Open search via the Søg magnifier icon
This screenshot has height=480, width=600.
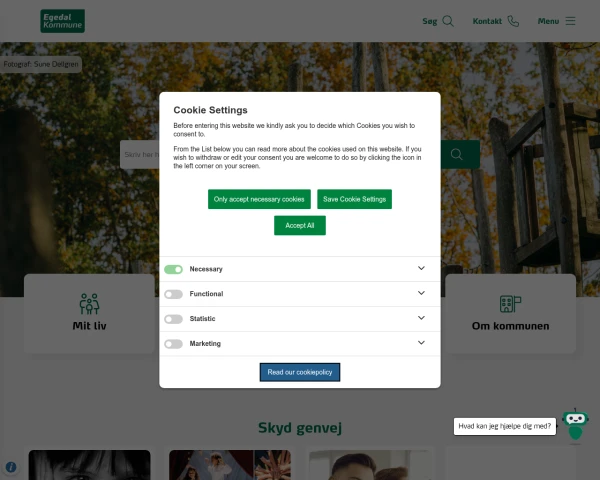coord(448,21)
